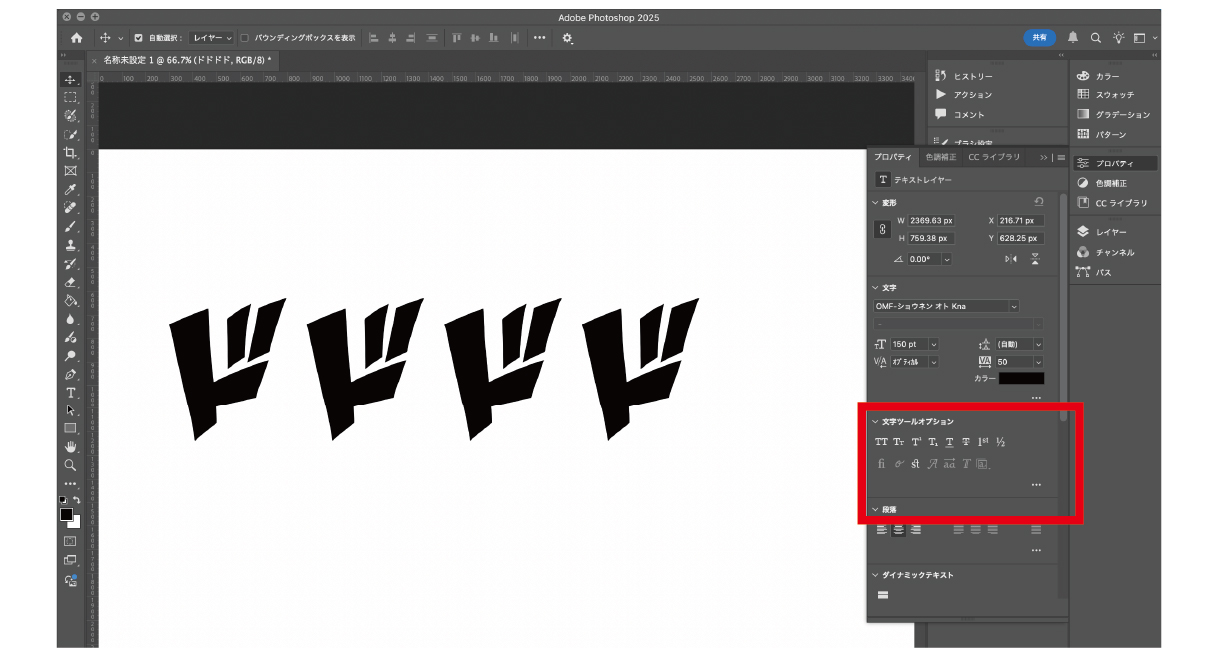This screenshot has height=648, width=1218.
Task: Select the Paint Bucket tool
Action: click(70, 300)
